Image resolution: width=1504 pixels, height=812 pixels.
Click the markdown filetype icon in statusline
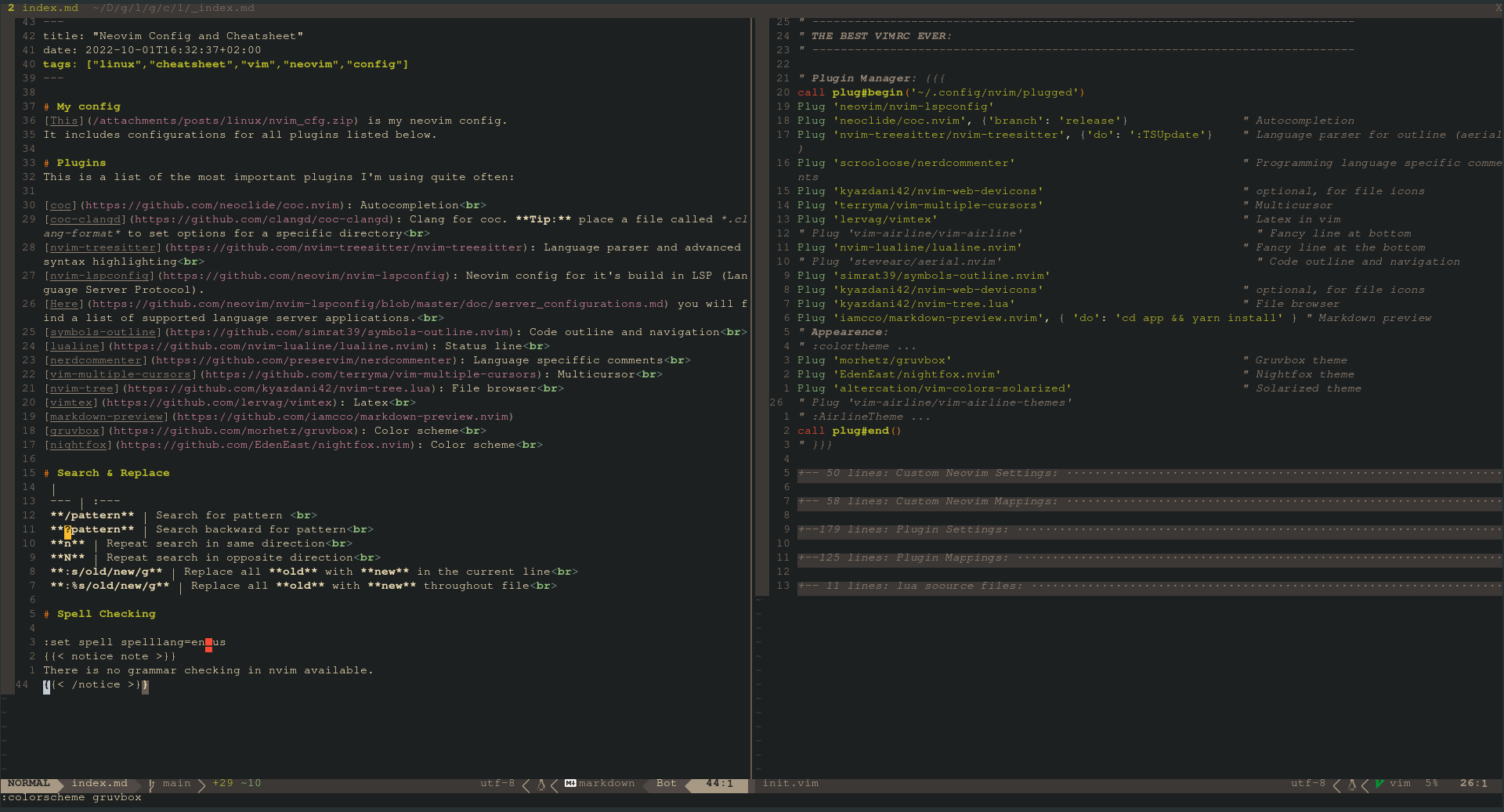pyautogui.click(x=570, y=784)
